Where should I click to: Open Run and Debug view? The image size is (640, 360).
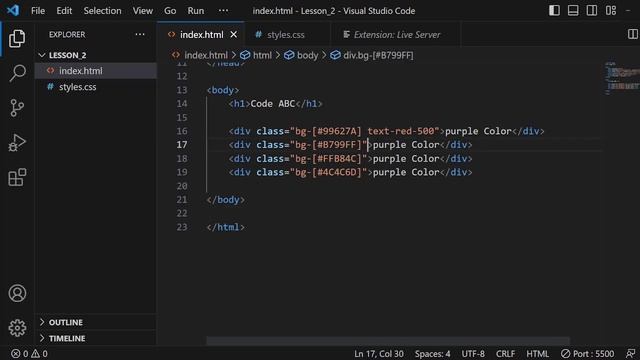pos(17,143)
